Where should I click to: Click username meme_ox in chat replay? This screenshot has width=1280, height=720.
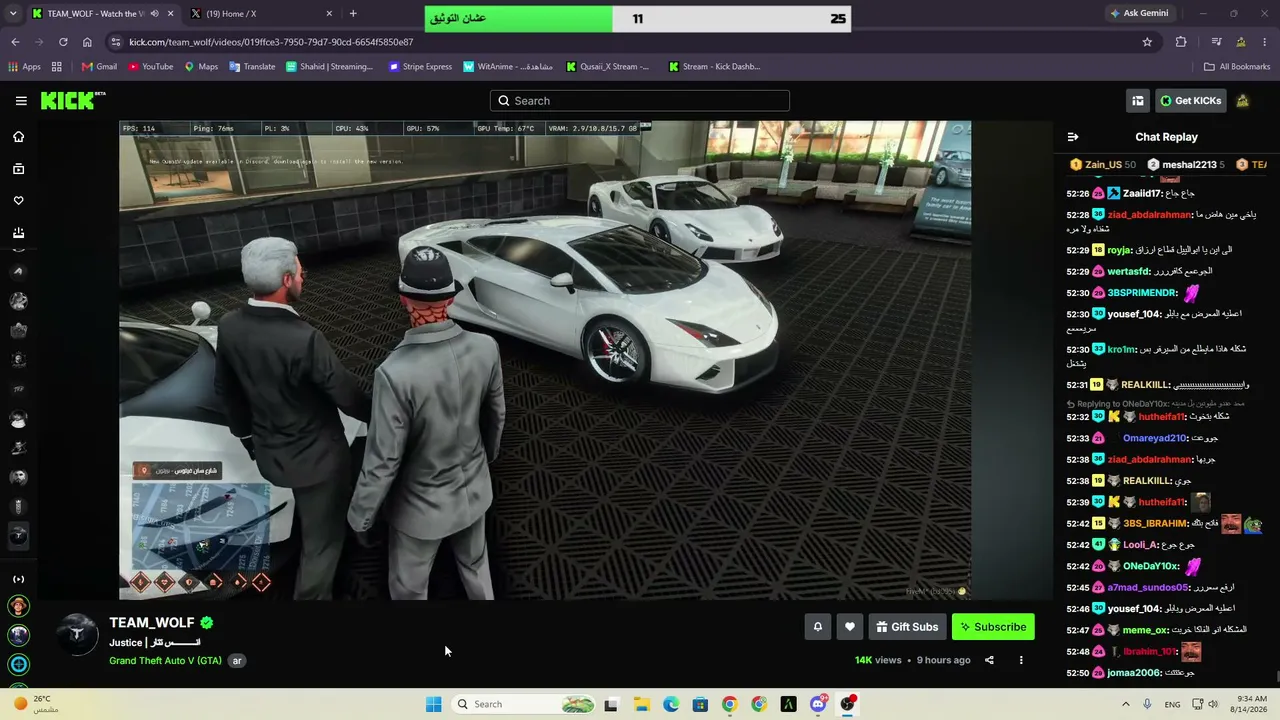(x=1145, y=630)
